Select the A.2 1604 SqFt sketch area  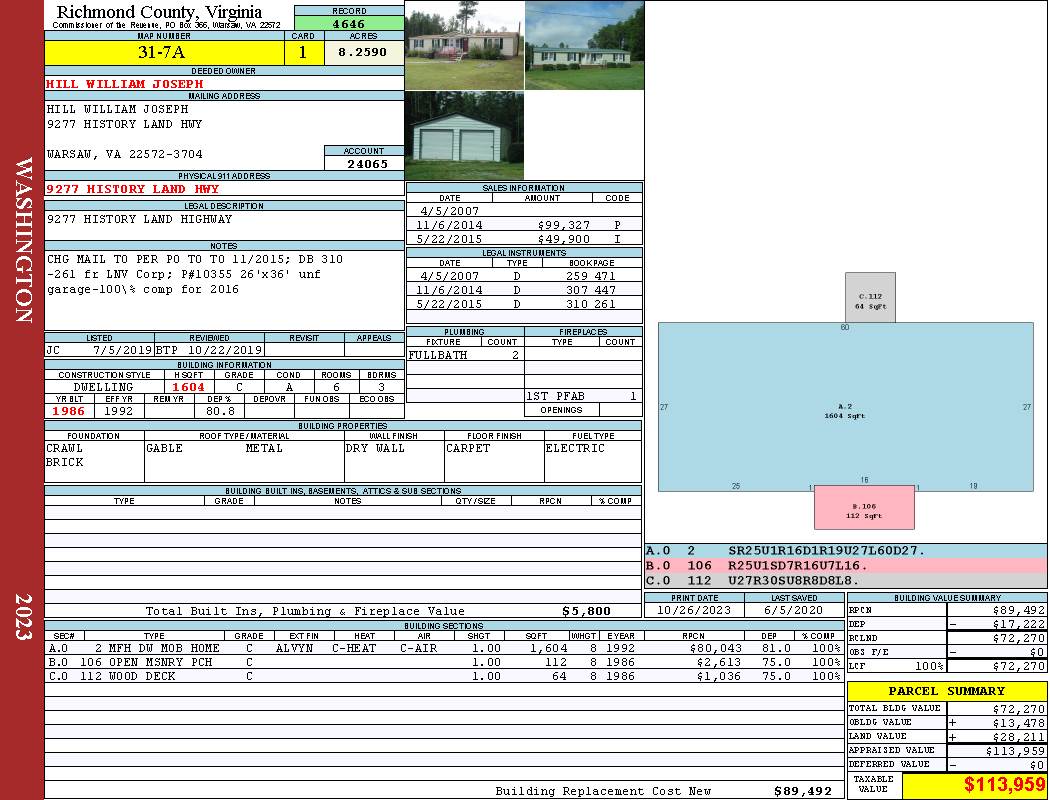845,407
